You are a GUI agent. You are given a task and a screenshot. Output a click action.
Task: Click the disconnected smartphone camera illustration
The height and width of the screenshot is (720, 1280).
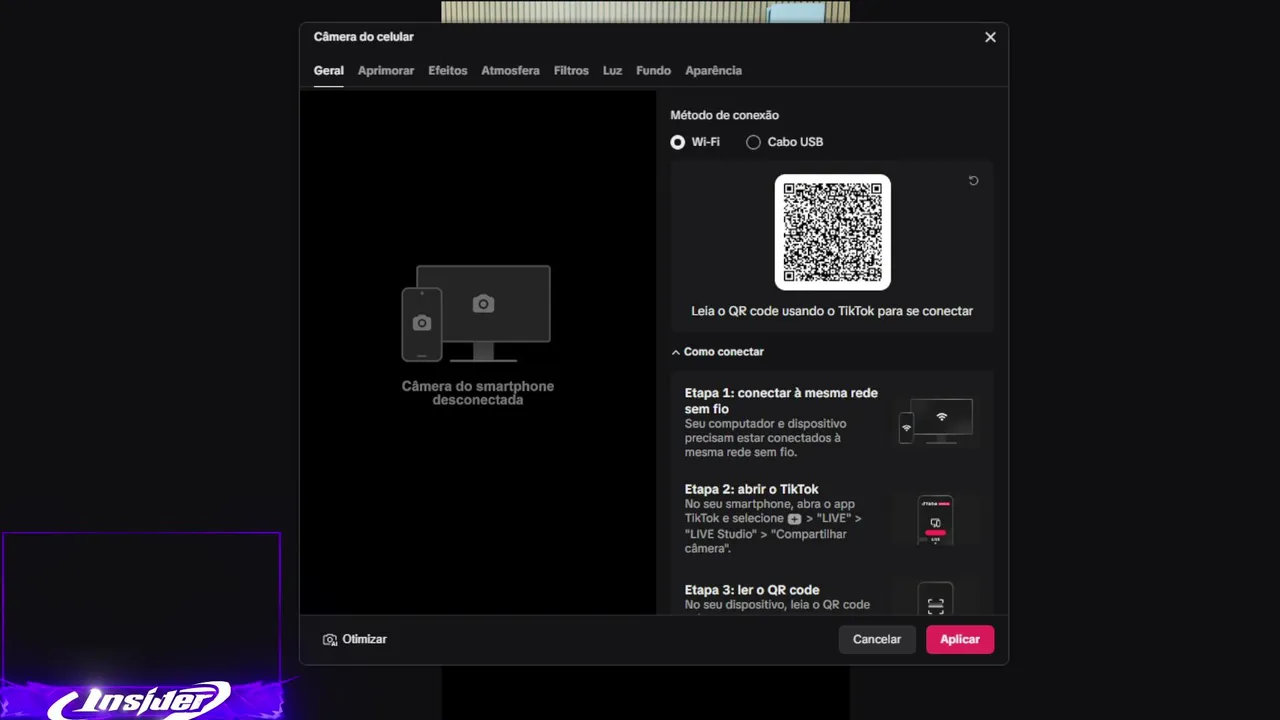click(x=476, y=314)
